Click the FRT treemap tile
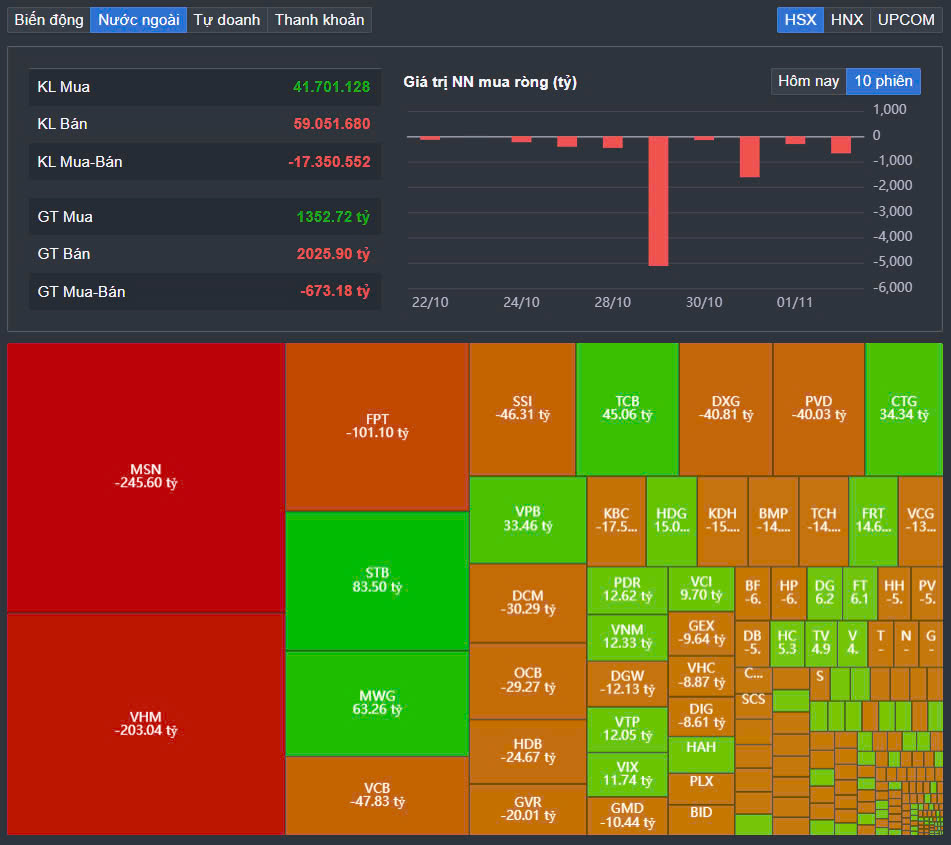This screenshot has width=951, height=845. click(x=873, y=521)
